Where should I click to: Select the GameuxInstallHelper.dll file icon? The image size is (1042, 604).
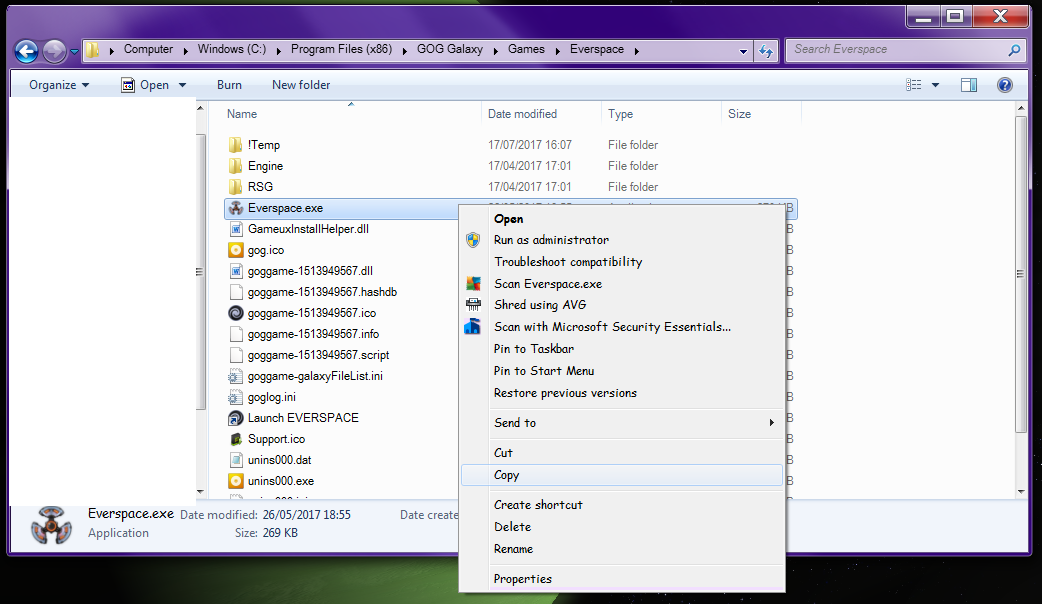(235, 229)
